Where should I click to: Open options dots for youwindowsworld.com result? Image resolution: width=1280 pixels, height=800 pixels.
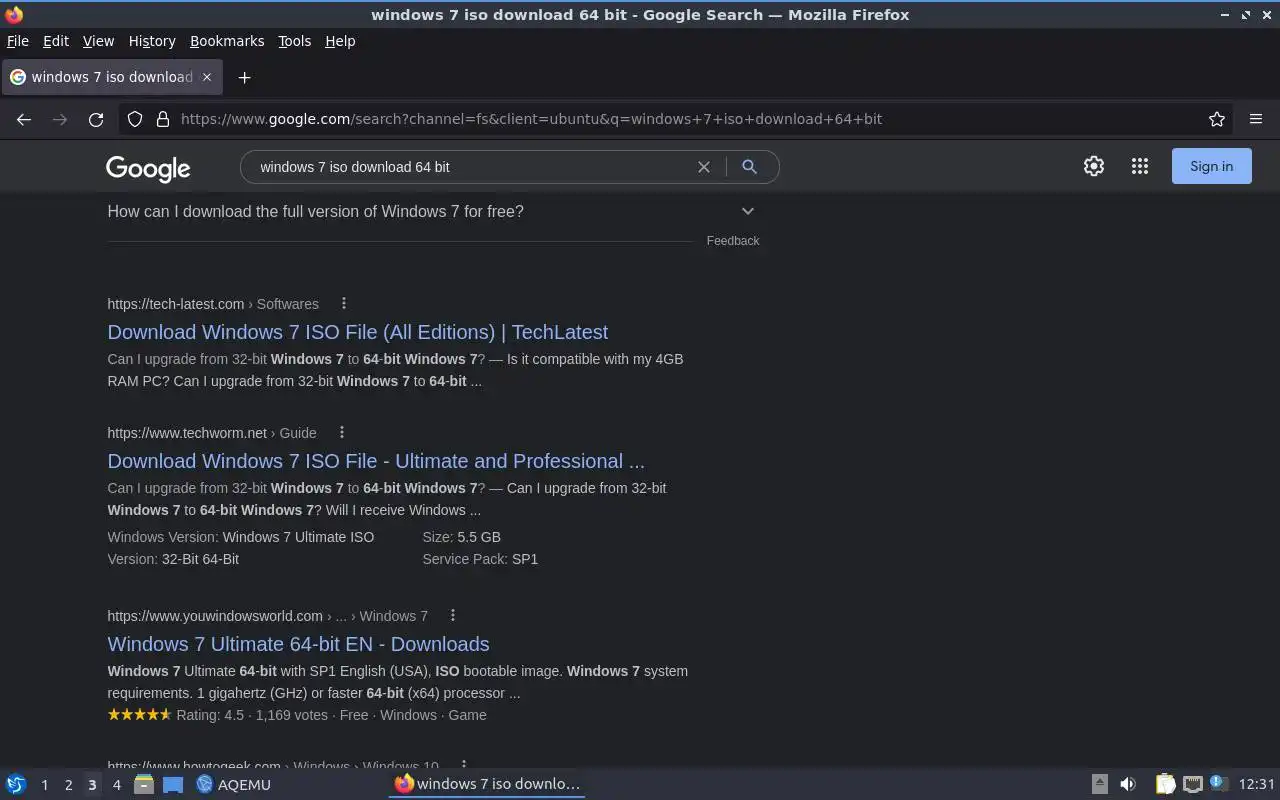(453, 616)
